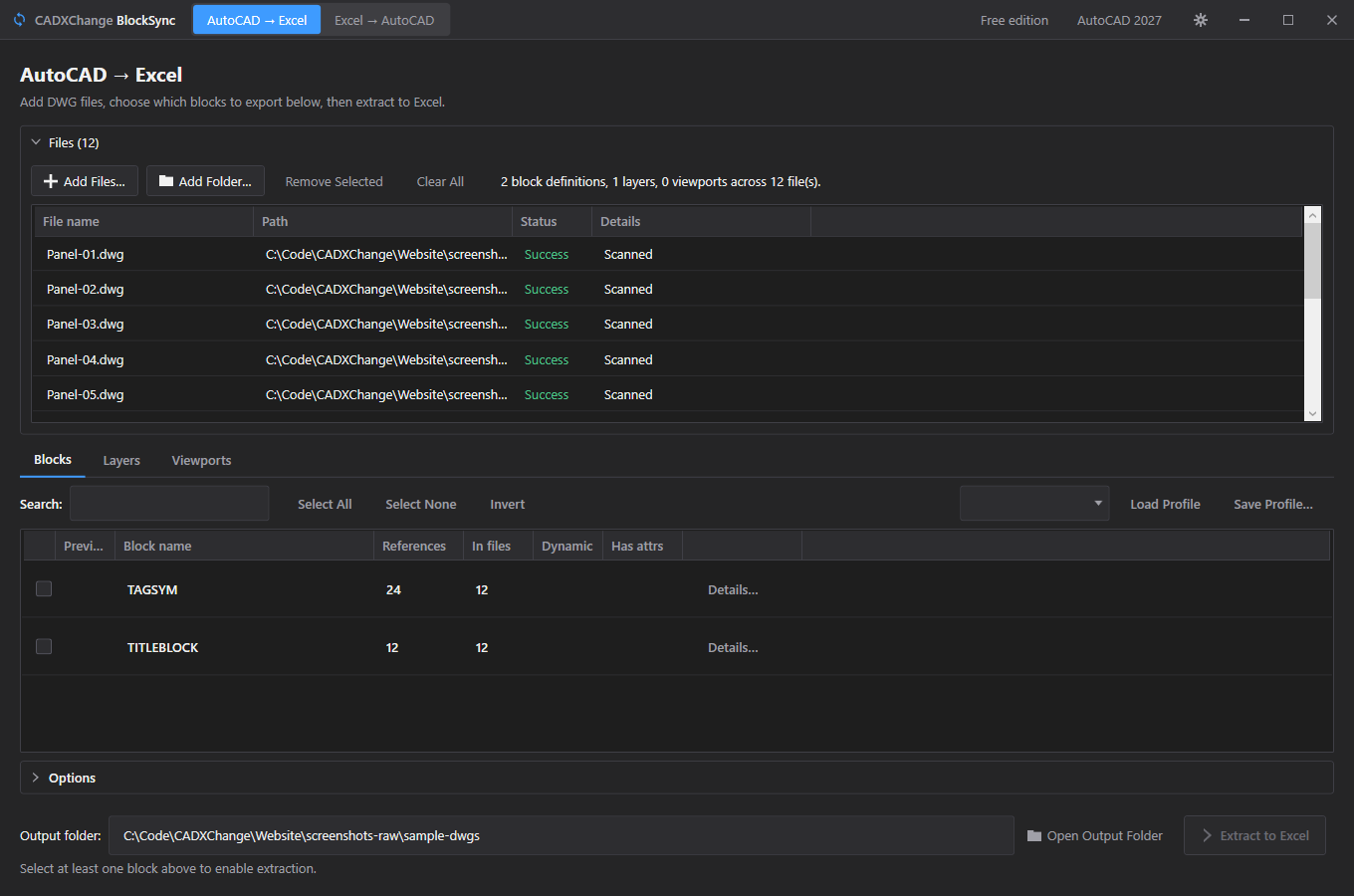The image size is (1354, 896).
Task: Click Invert selection
Action: click(508, 504)
